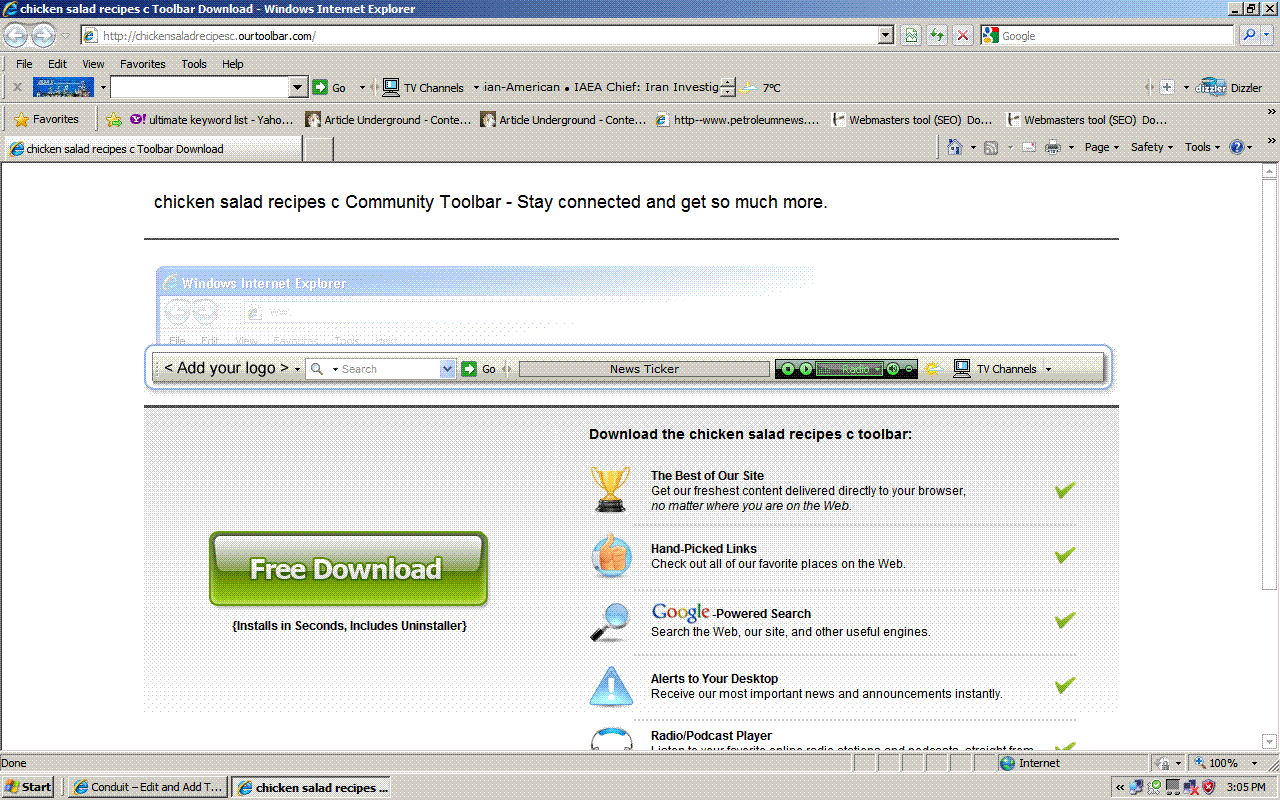Open the zoom level 100% dropdown
Image resolution: width=1280 pixels, height=800 pixels.
1254,763
